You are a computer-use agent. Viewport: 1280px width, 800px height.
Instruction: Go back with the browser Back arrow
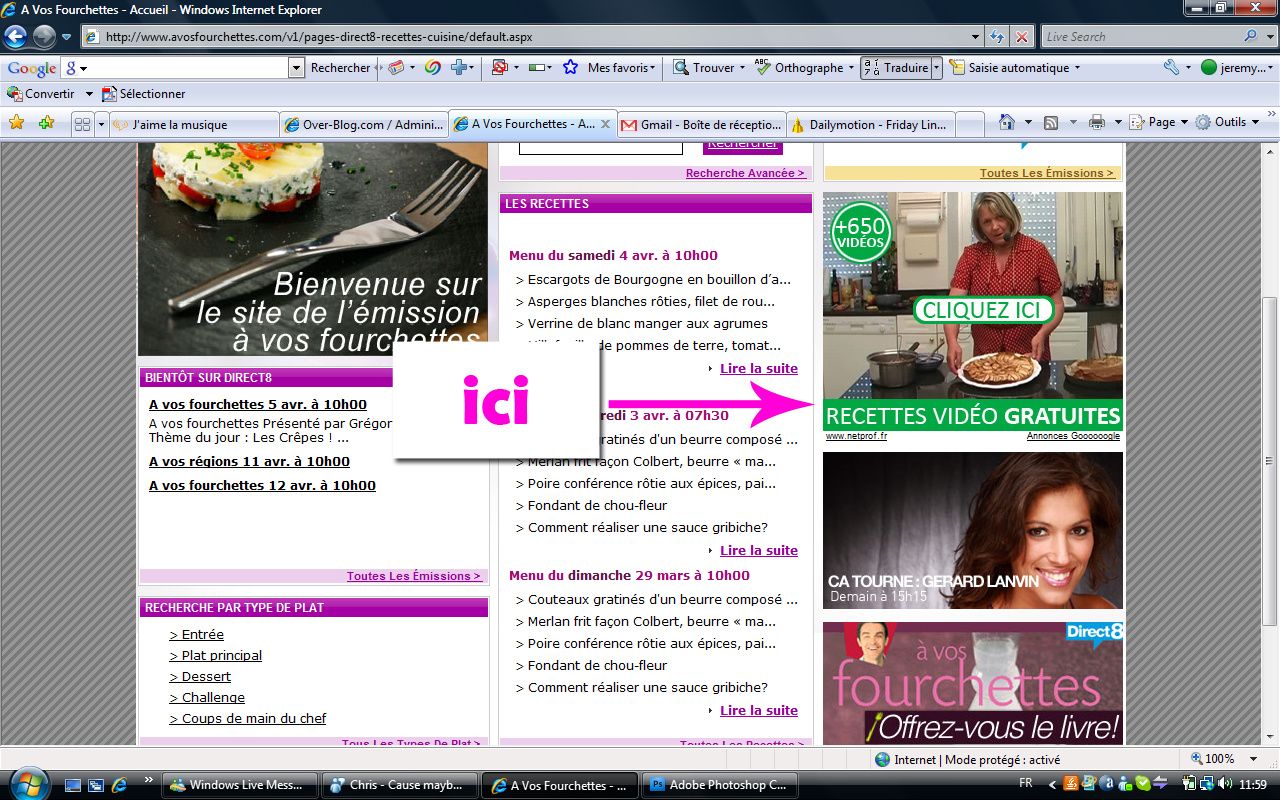pyautogui.click(x=15, y=37)
